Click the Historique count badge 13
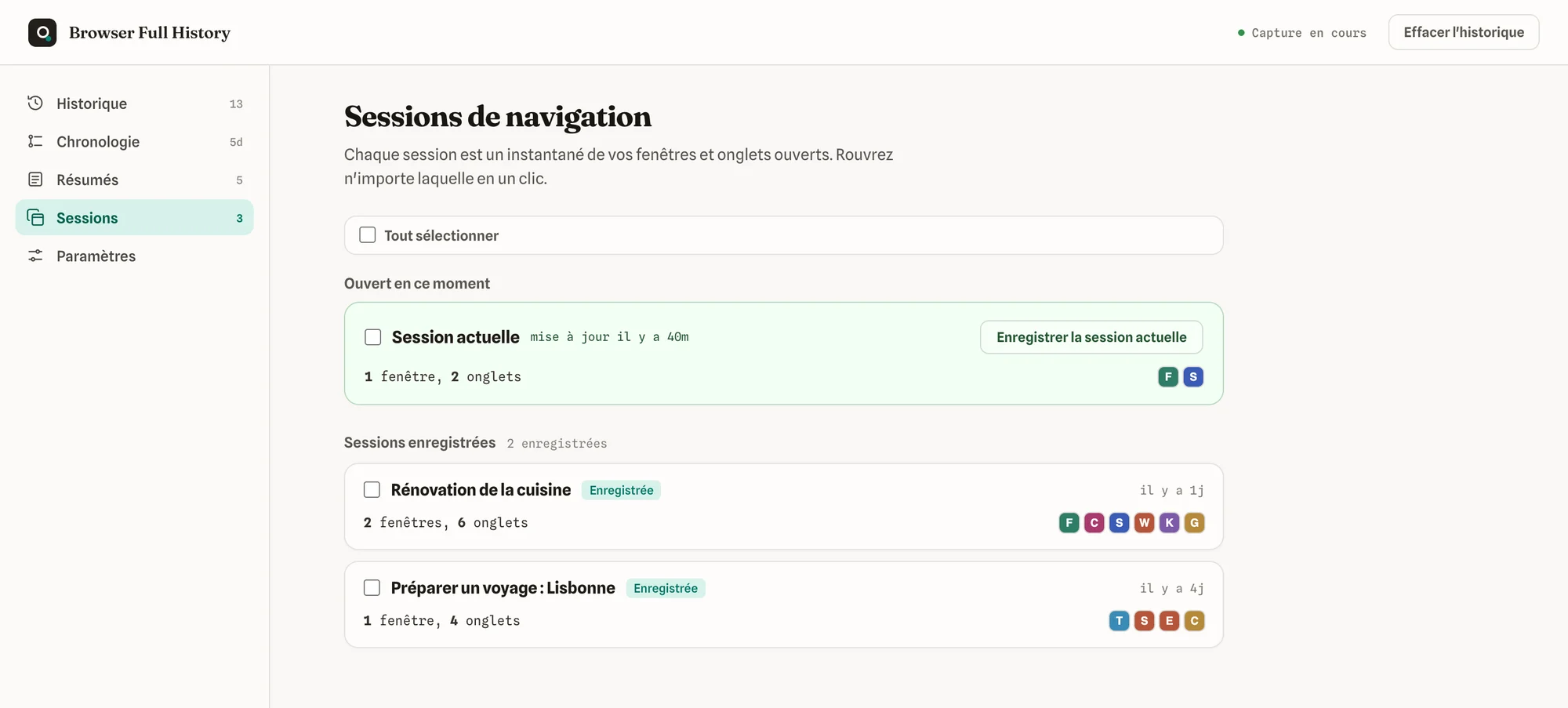Screen dimensions: 1568x708 pyautogui.click(x=236, y=103)
